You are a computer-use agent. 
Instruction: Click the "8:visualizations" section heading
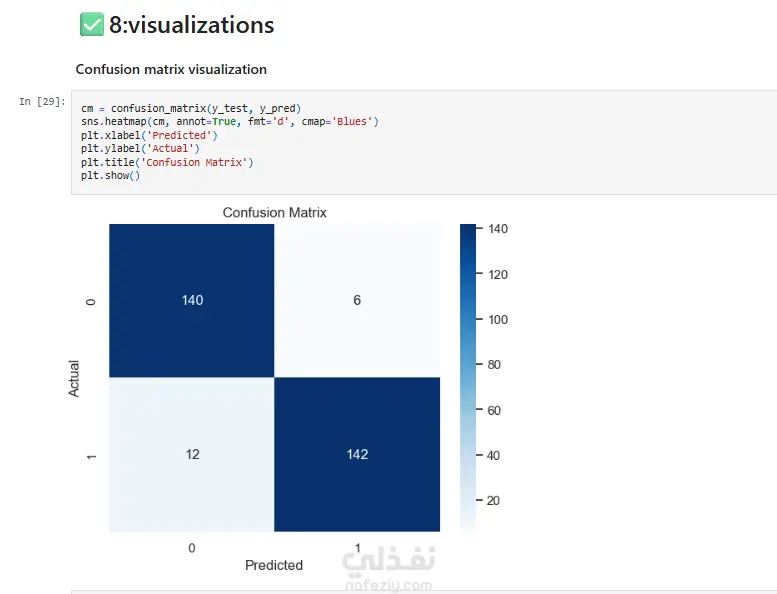pyautogui.click(x=191, y=25)
